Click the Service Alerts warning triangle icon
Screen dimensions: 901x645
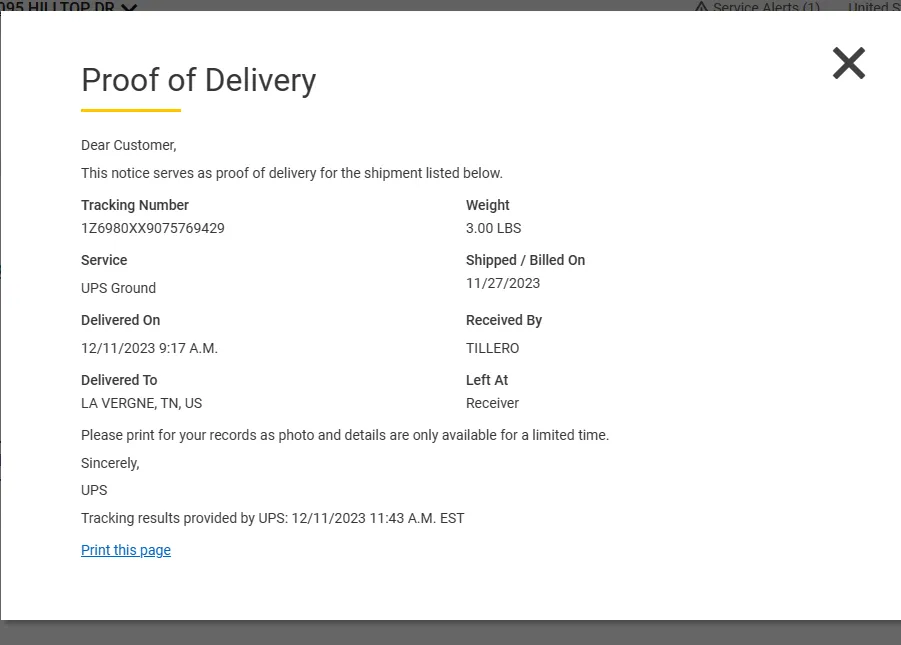tap(701, 6)
